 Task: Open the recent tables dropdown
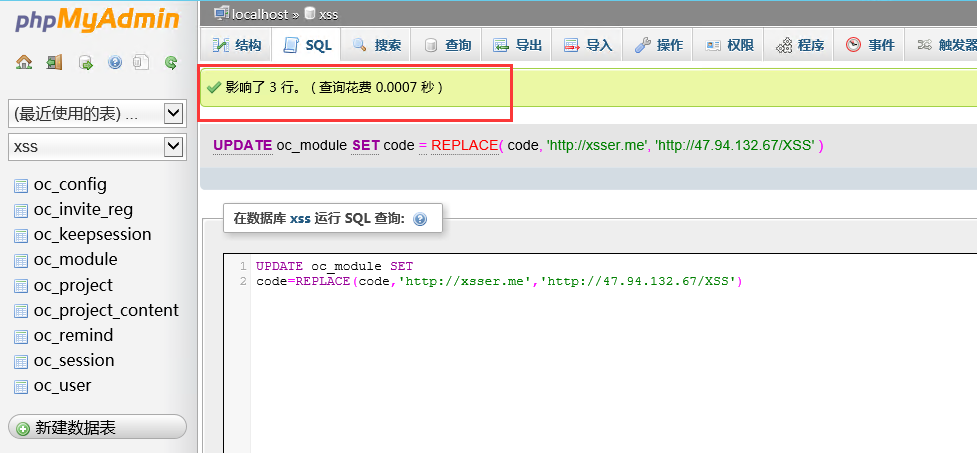(x=97, y=114)
